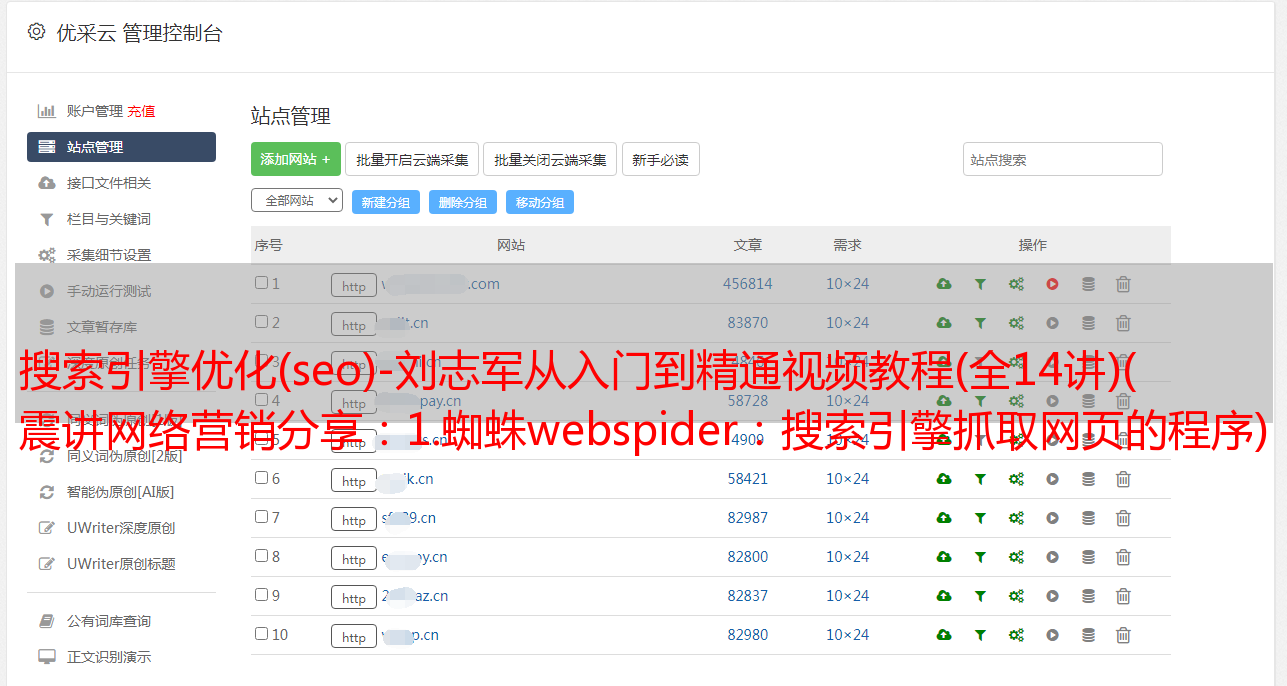This screenshot has height=686, width=1287.
Task: Tick the checkbox for site number 2
Action: (x=261, y=322)
